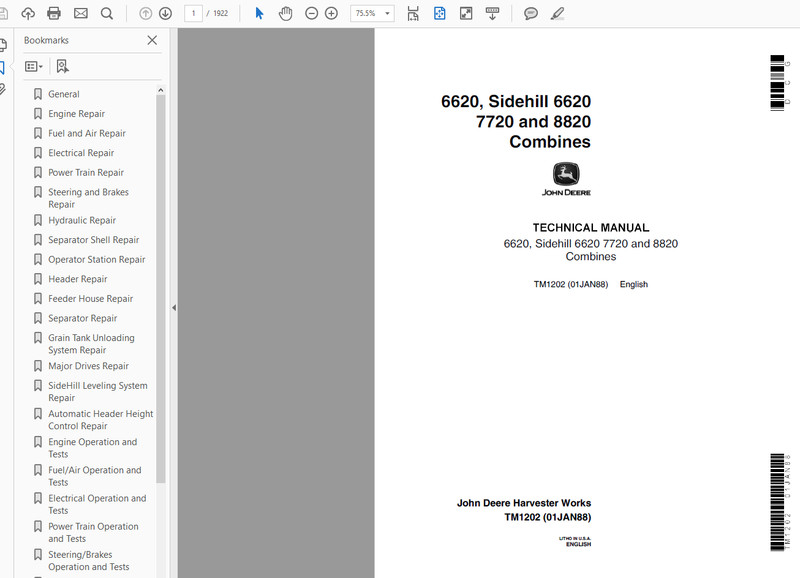Click the read mode download-arrow icon

(x=492, y=13)
